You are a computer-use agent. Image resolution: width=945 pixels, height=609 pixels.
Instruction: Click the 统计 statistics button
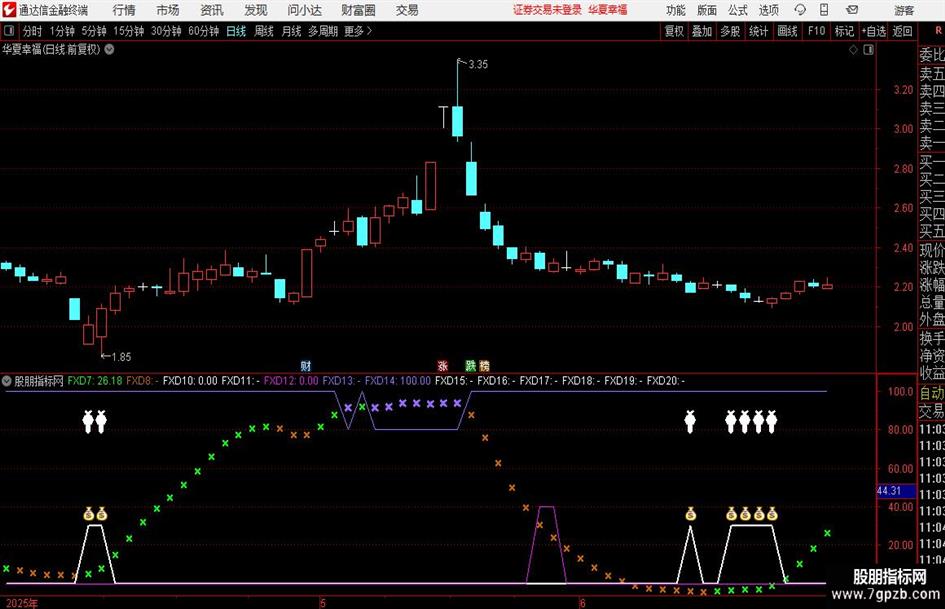(x=758, y=31)
